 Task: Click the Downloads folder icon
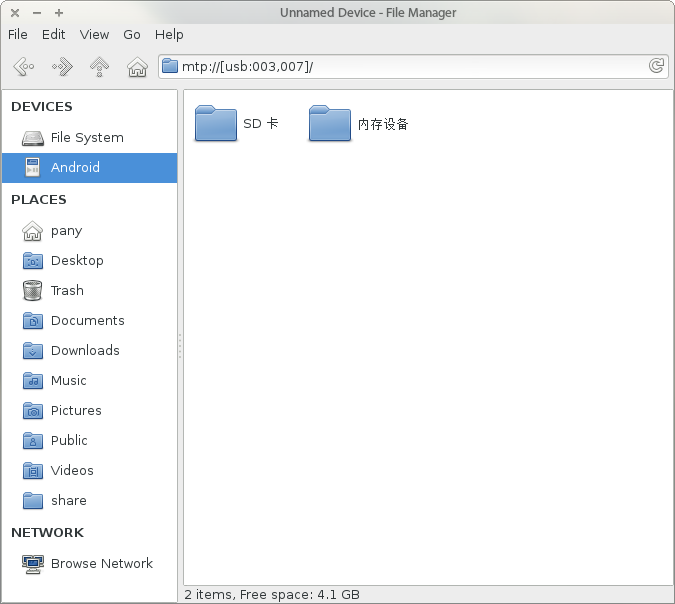click(x=33, y=350)
